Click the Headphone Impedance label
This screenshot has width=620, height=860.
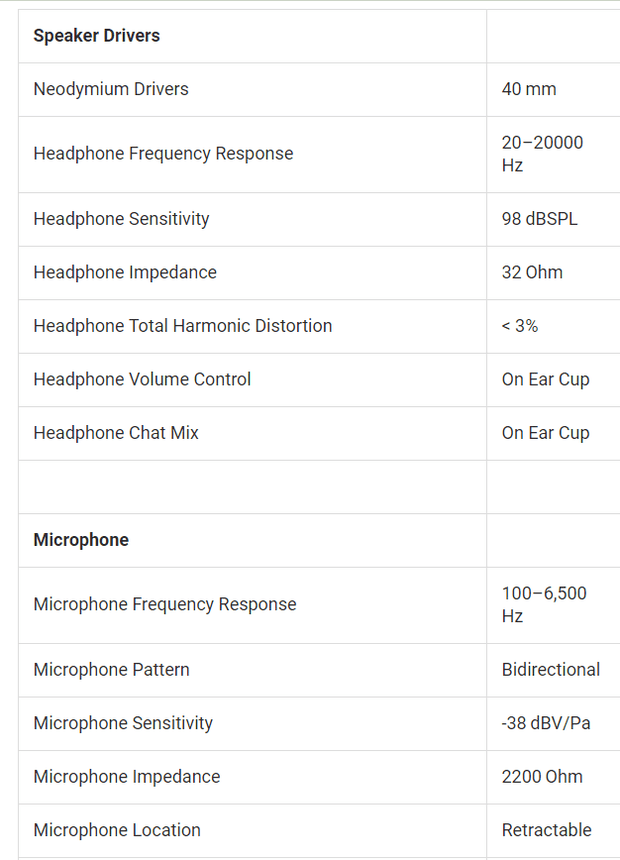125,272
